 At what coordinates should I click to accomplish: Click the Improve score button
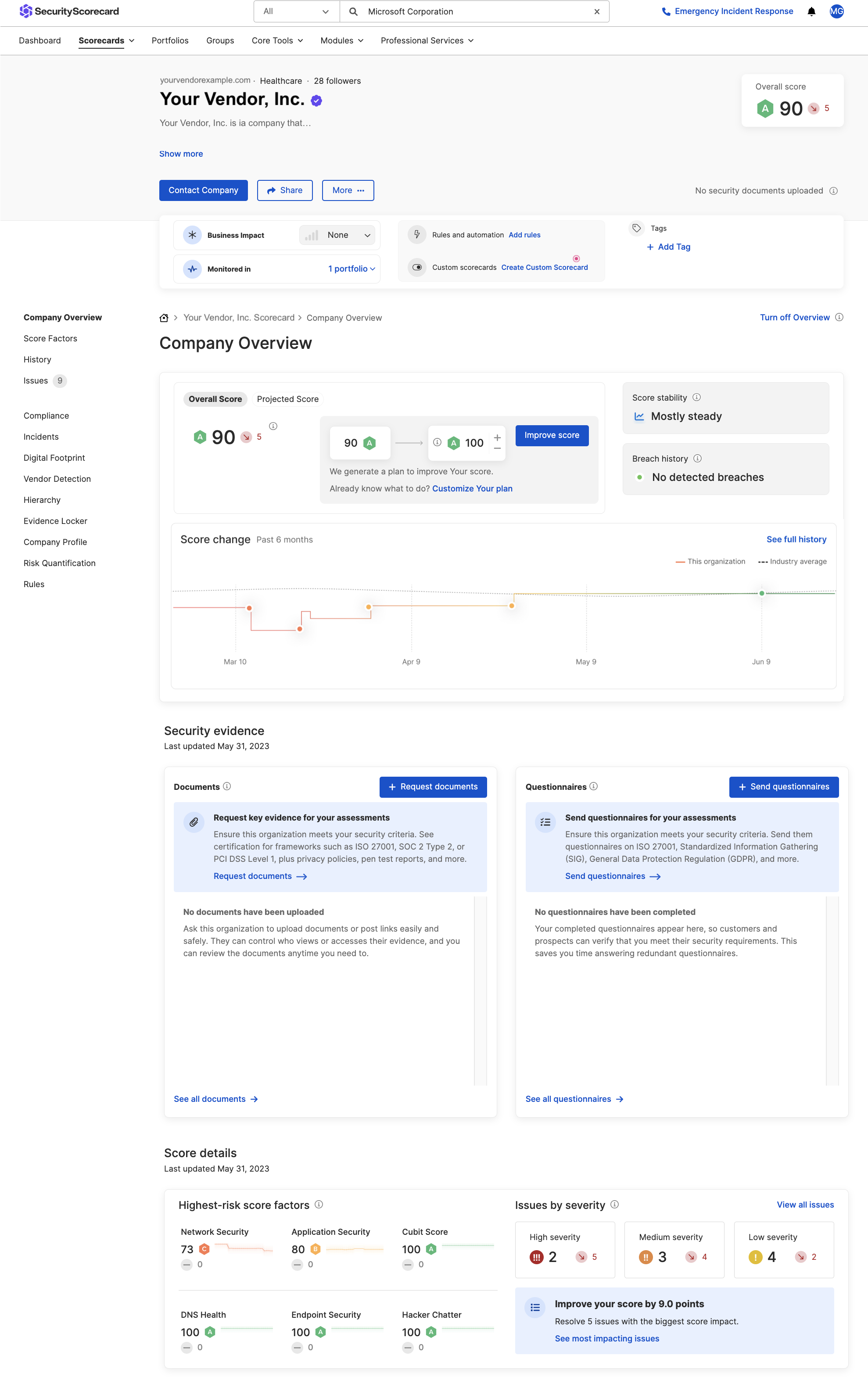[552, 435]
